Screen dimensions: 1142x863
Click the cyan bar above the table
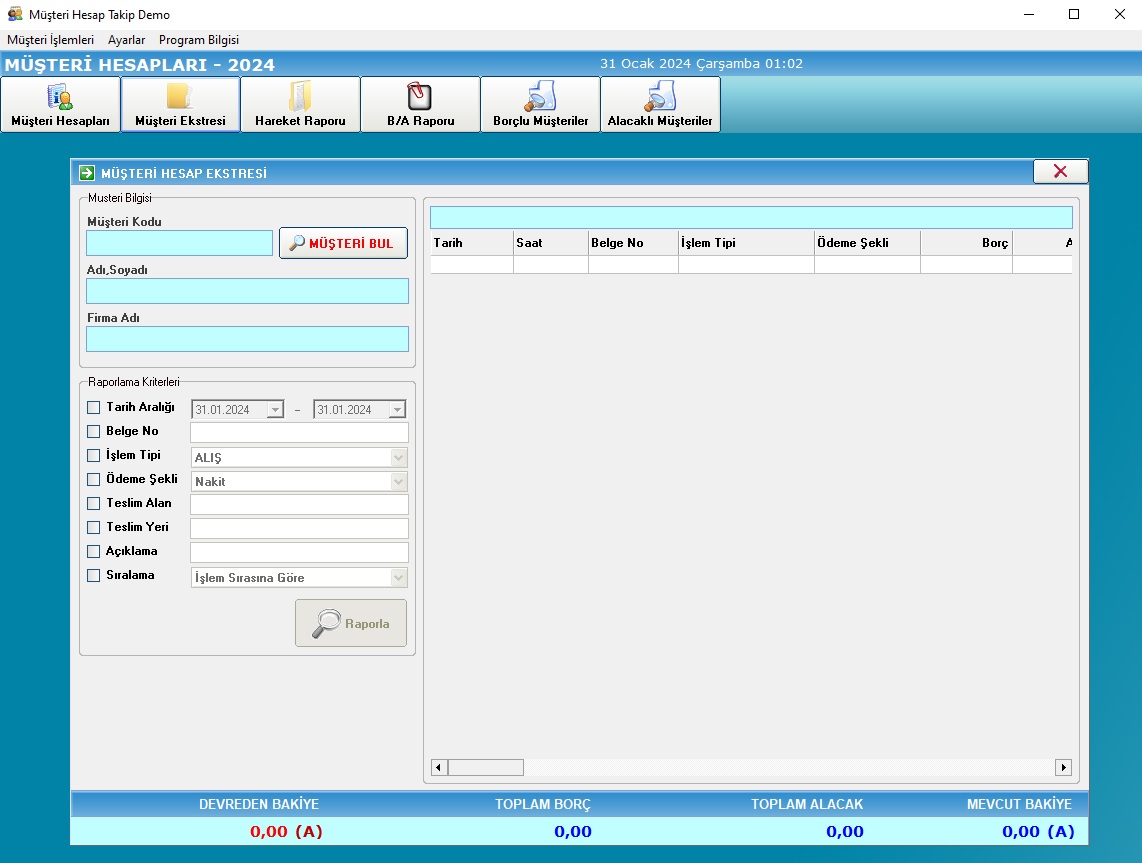click(752, 218)
